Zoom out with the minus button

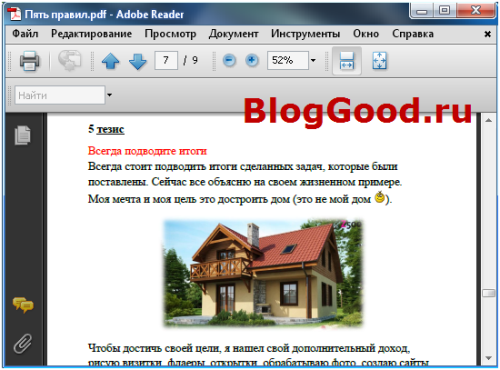click(229, 60)
